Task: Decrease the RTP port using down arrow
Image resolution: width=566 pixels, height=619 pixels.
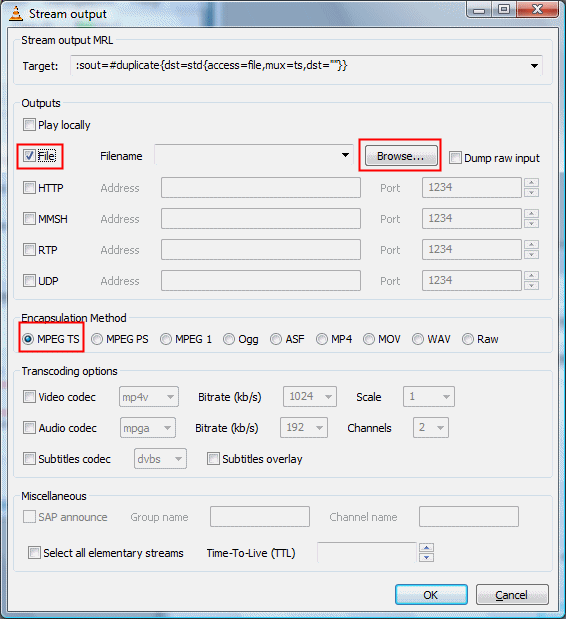Action: (532, 255)
